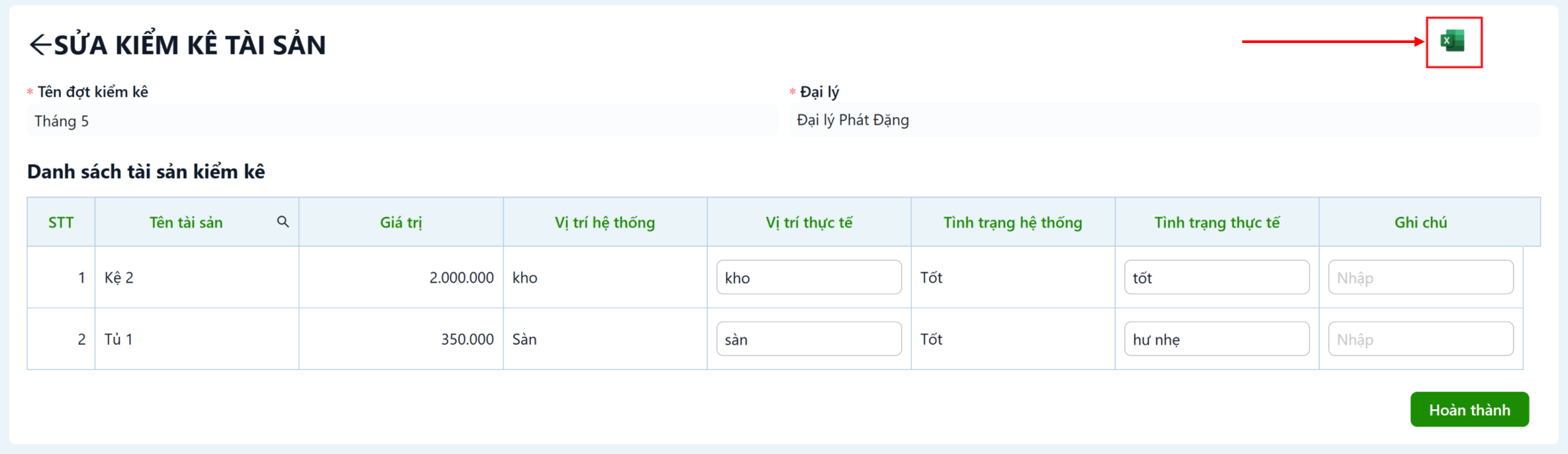Click the 2.000.000 value cell
1568x454 pixels.
point(401,277)
